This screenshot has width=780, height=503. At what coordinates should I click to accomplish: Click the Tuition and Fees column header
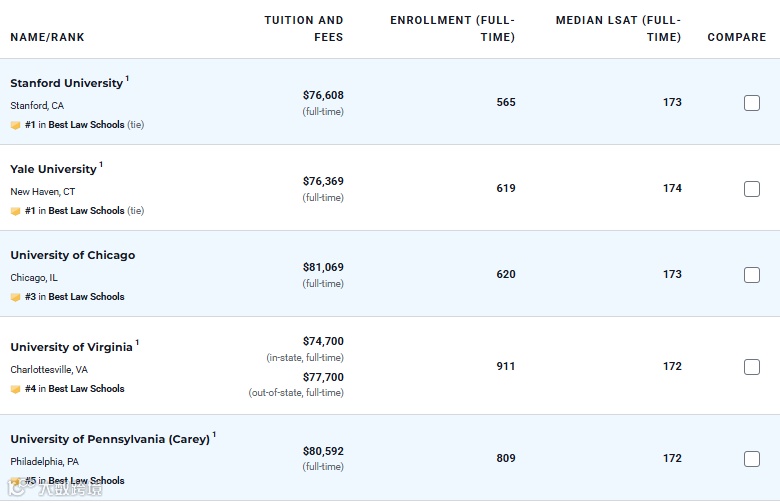coord(303,28)
